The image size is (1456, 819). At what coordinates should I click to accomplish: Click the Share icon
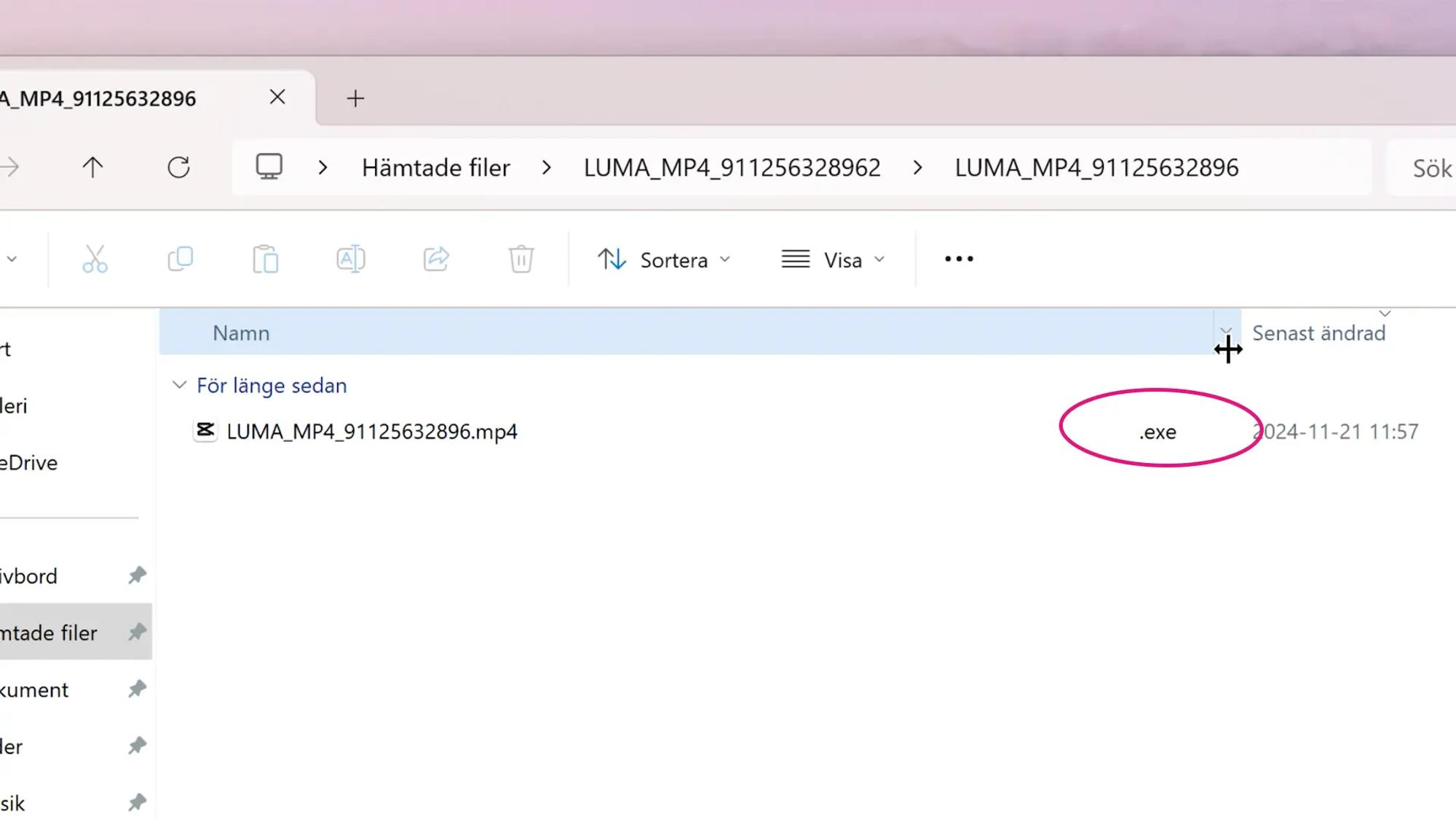click(x=436, y=259)
